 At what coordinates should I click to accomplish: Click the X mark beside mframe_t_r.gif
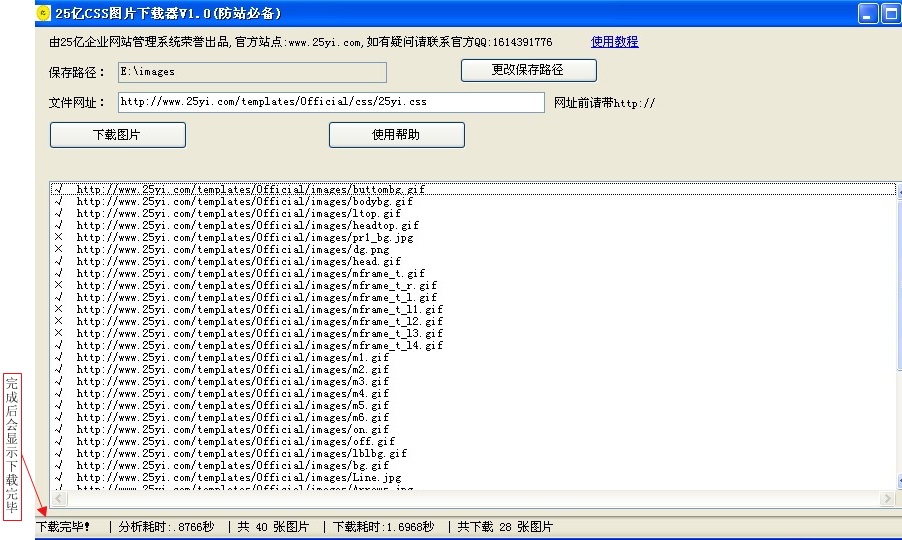pos(58,285)
